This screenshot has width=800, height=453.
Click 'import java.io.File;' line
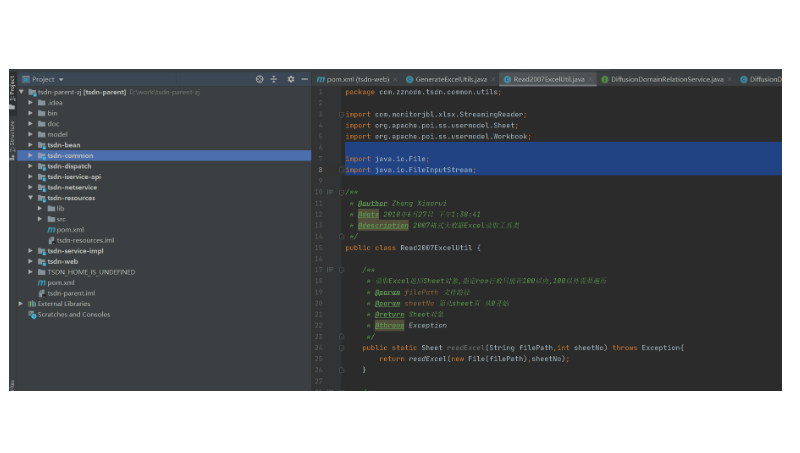[x=387, y=159]
